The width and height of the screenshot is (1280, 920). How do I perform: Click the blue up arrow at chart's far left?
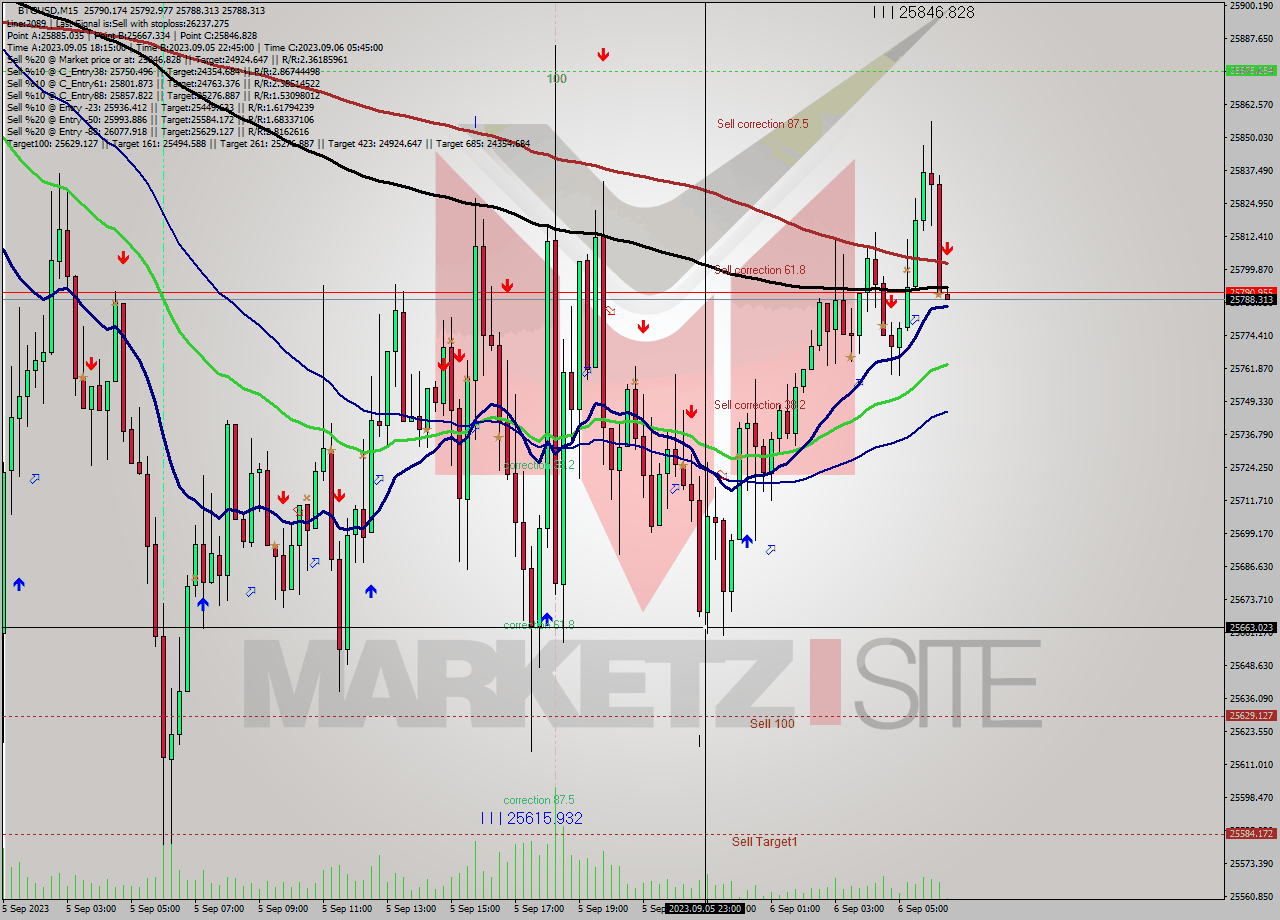18,584
